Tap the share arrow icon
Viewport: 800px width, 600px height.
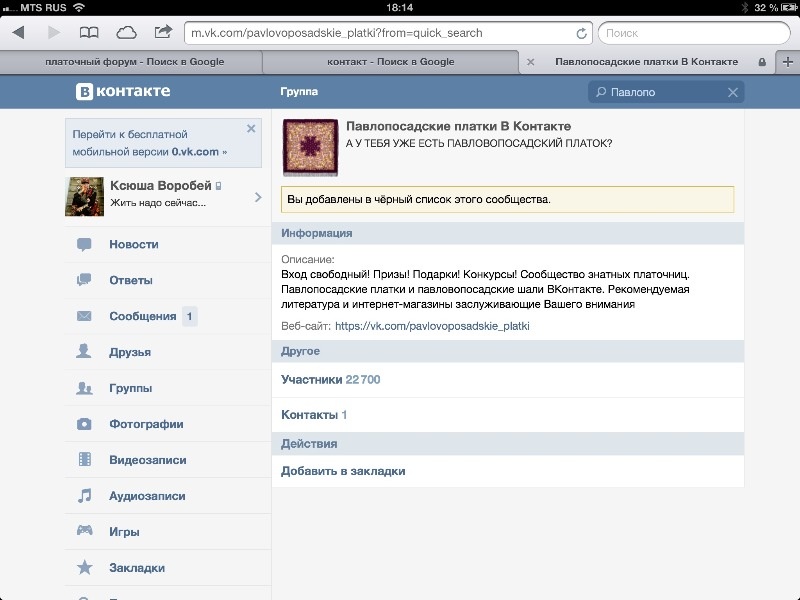click(x=163, y=32)
